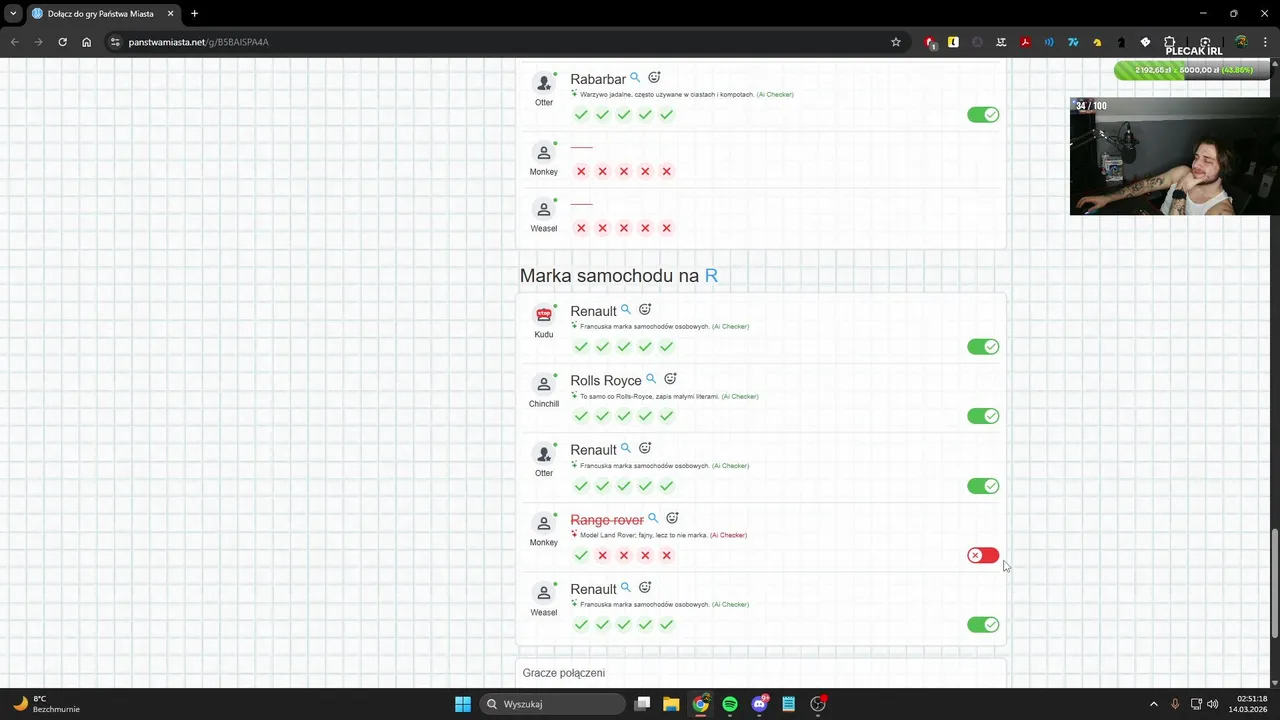
Task: Open Windows Start menu
Action: point(463,704)
